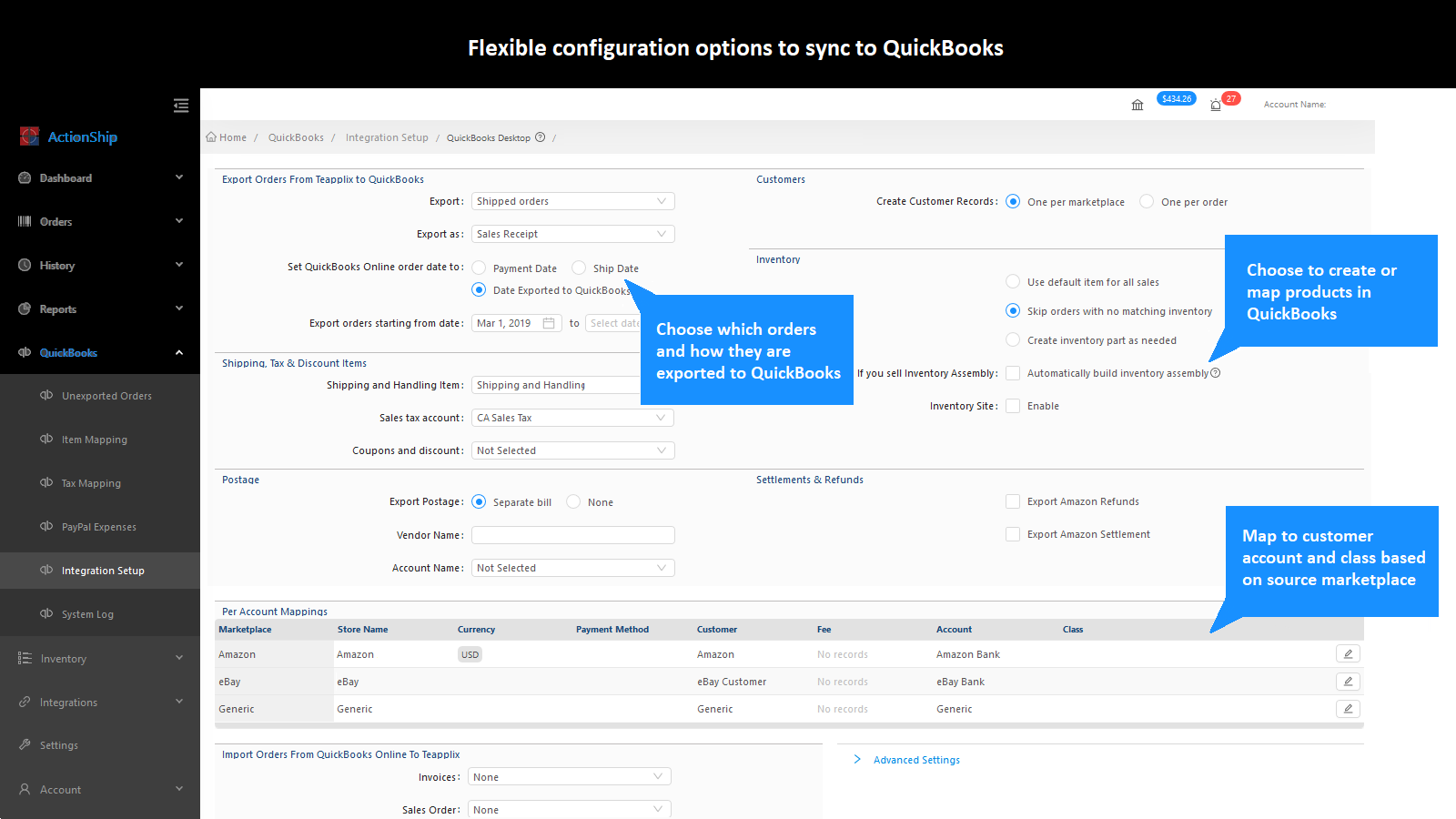The height and width of the screenshot is (819, 1456).
Task: Click the USD currency tag
Action: pyautogui.click(x=470, y=654)
